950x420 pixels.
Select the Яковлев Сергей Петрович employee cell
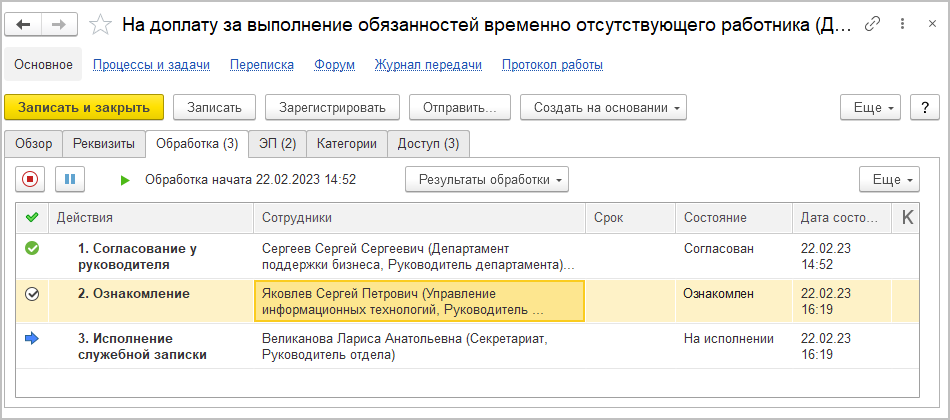420,301
